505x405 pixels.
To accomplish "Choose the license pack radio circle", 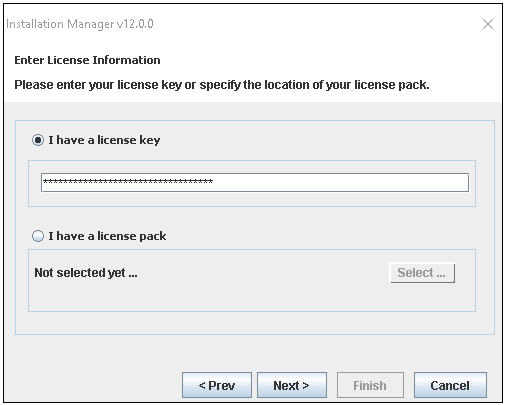I will [x=38, y=236].
